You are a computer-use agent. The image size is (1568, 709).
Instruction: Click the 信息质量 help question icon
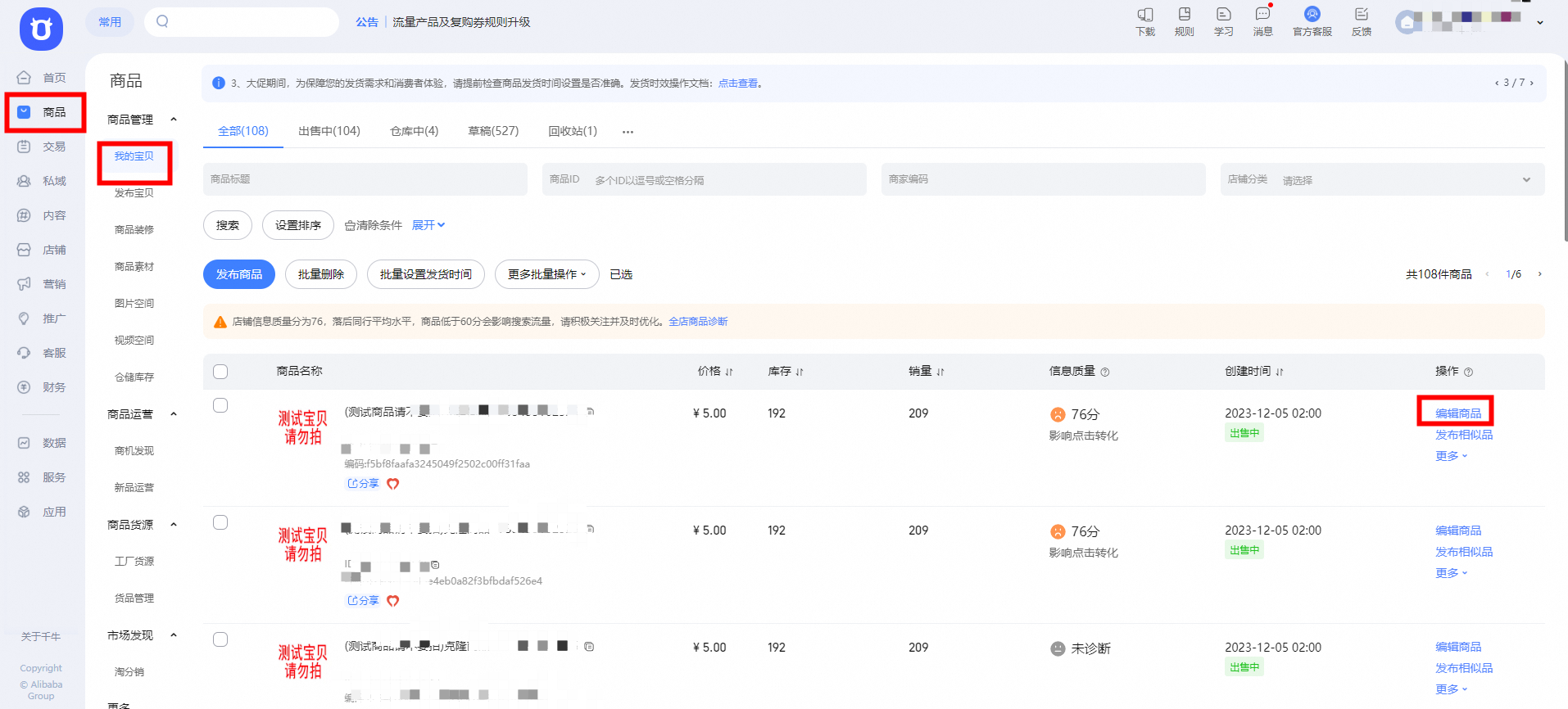[1105, 372]
